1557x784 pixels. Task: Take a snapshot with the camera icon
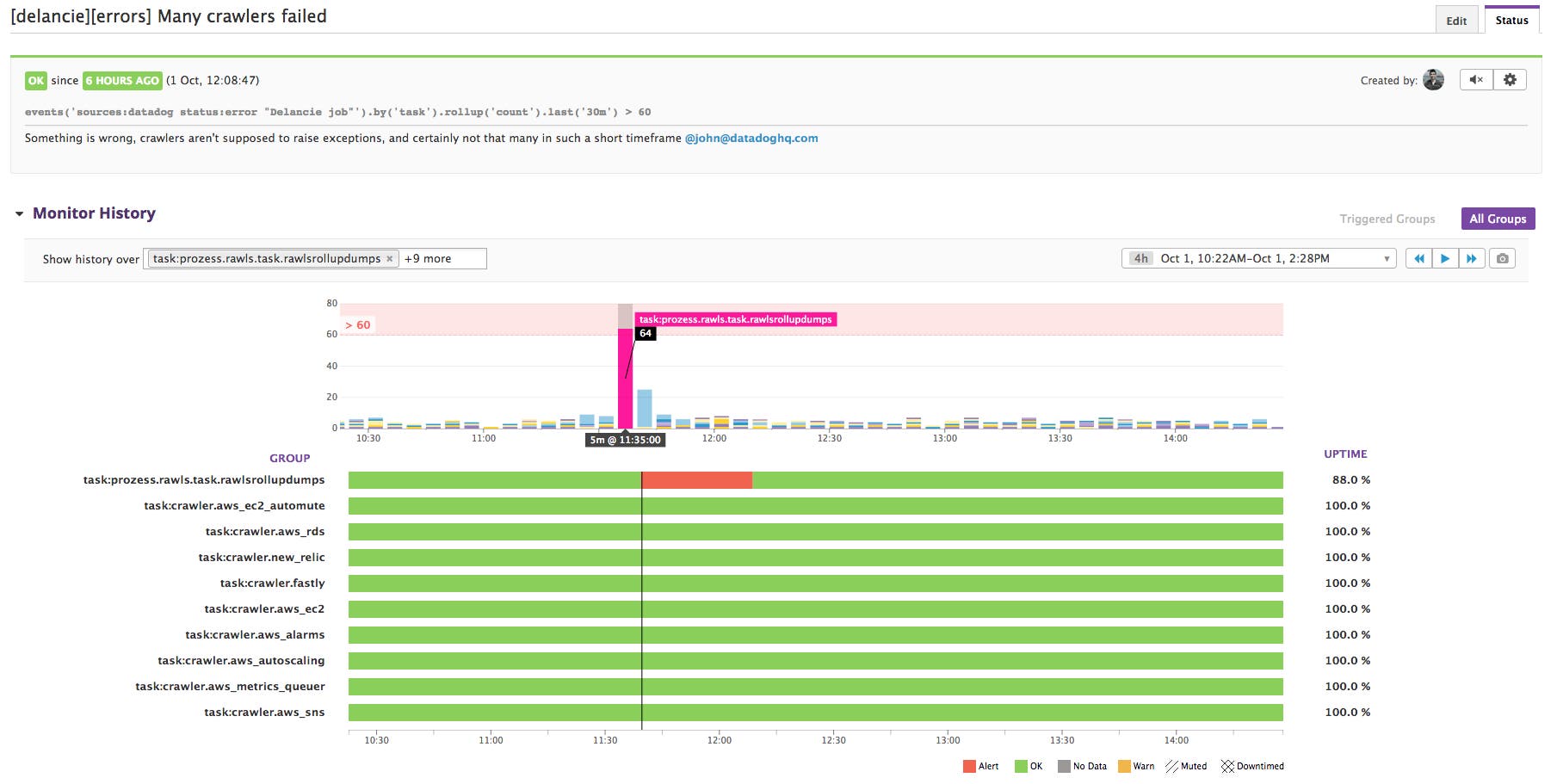(1503, 258)
